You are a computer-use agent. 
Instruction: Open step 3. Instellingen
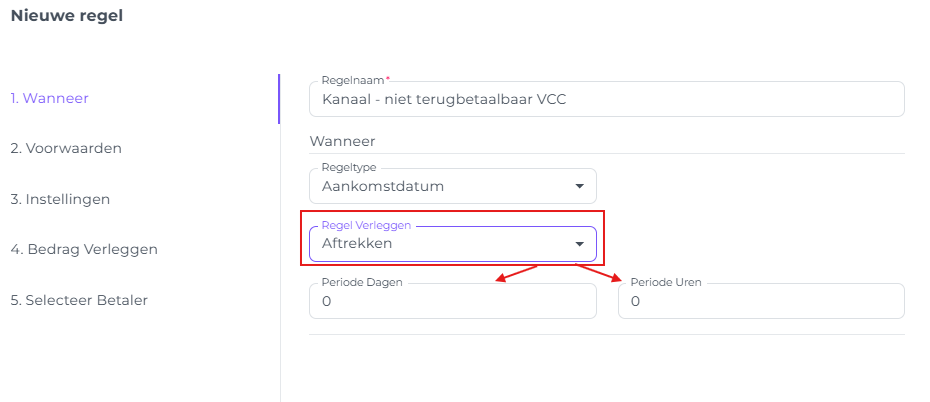(x=60, y=199)
